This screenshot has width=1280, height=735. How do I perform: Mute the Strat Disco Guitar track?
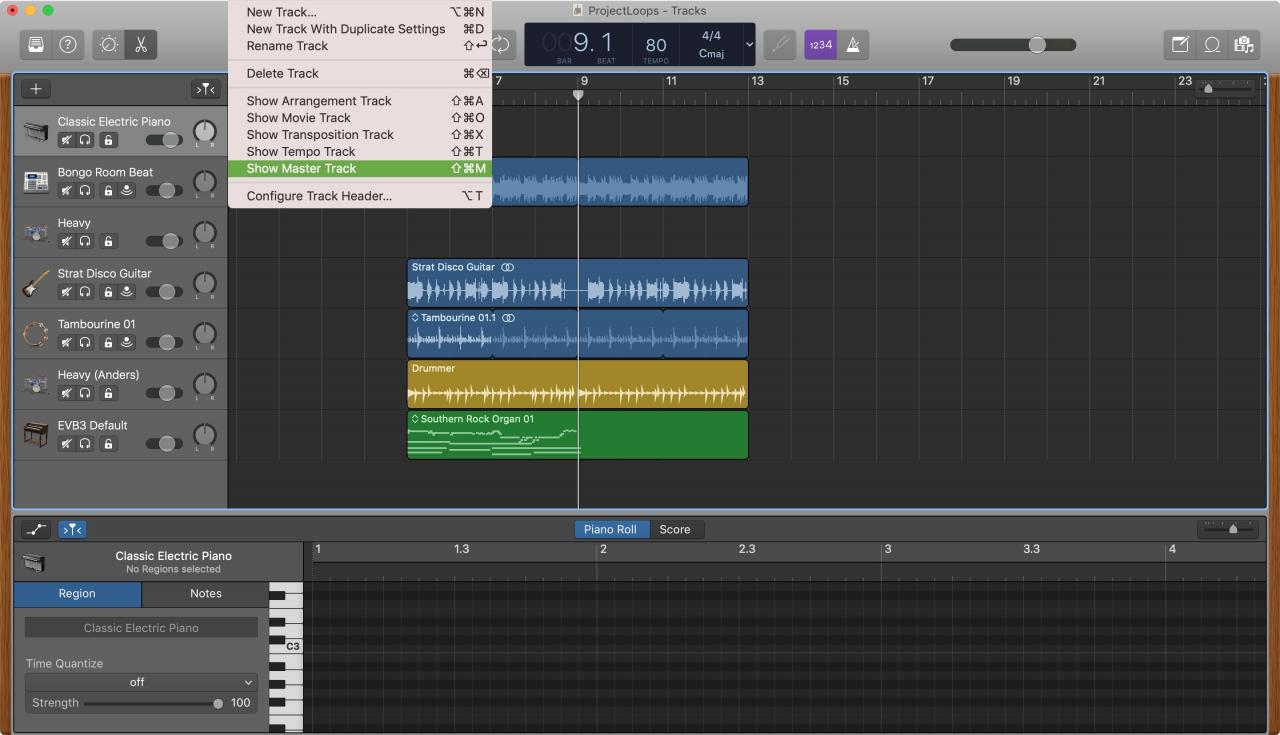[x=66, y=292]
